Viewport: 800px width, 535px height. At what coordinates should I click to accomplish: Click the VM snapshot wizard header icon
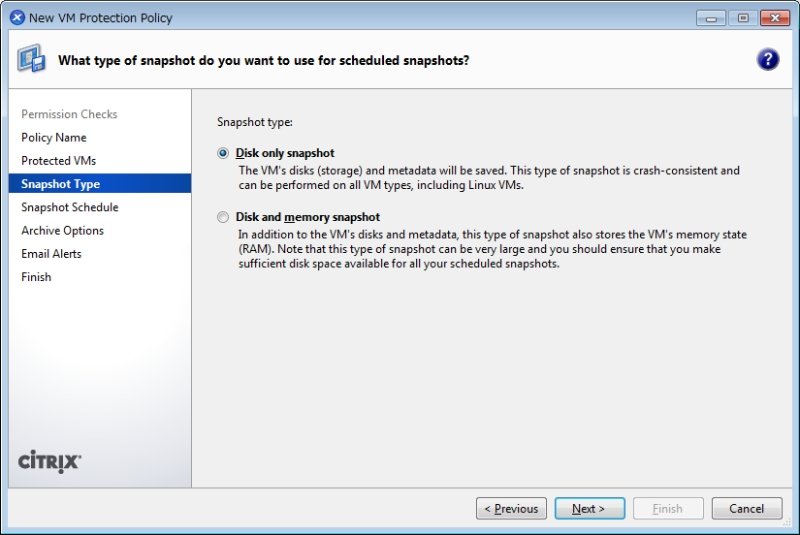tap(32, 59)
